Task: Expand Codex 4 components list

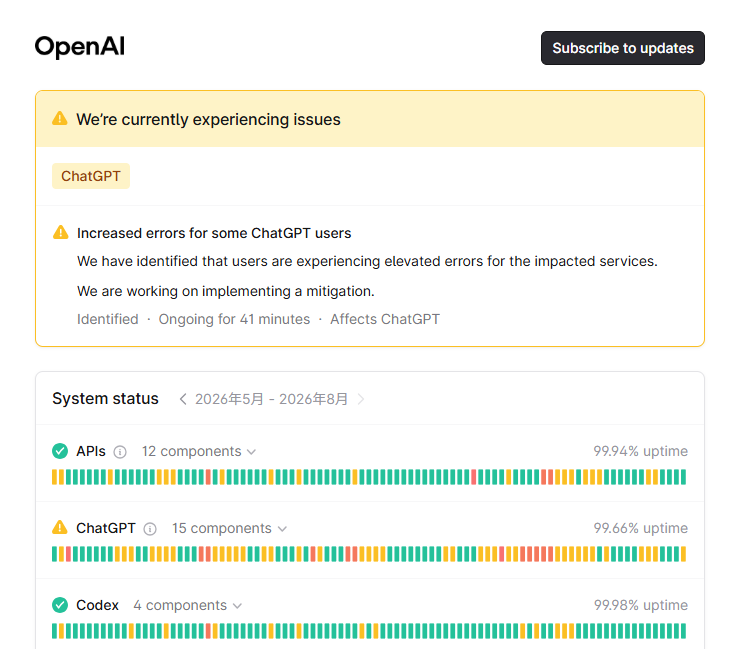Action: (188, 605)
